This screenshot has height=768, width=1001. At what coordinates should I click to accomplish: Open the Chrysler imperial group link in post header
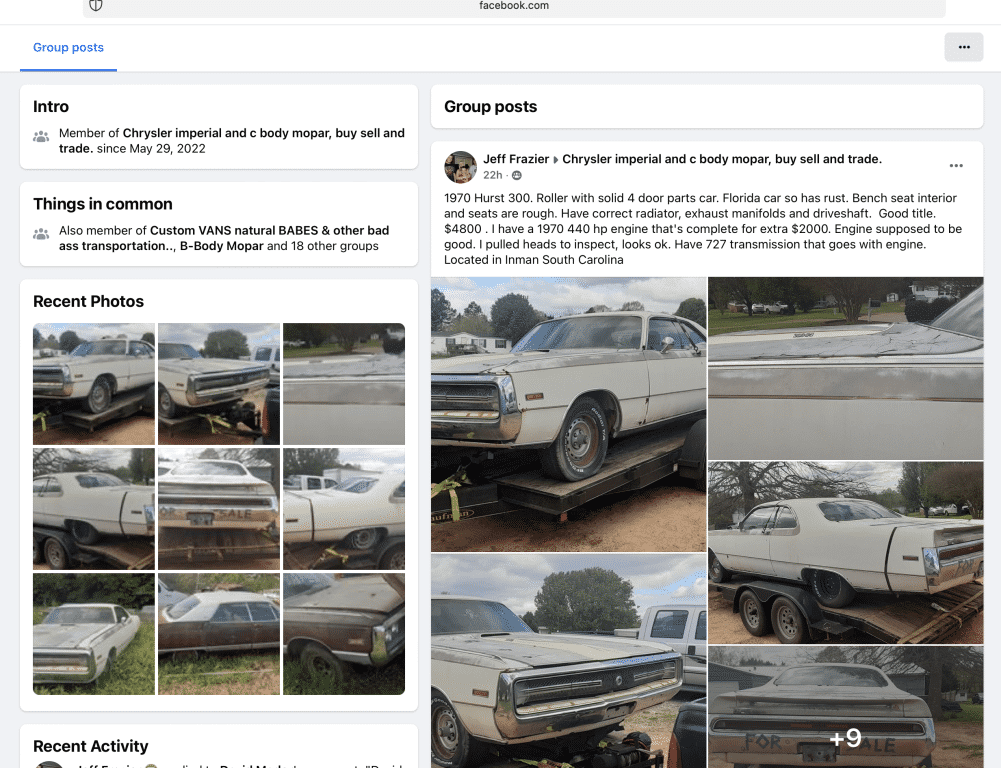(722, 159)
